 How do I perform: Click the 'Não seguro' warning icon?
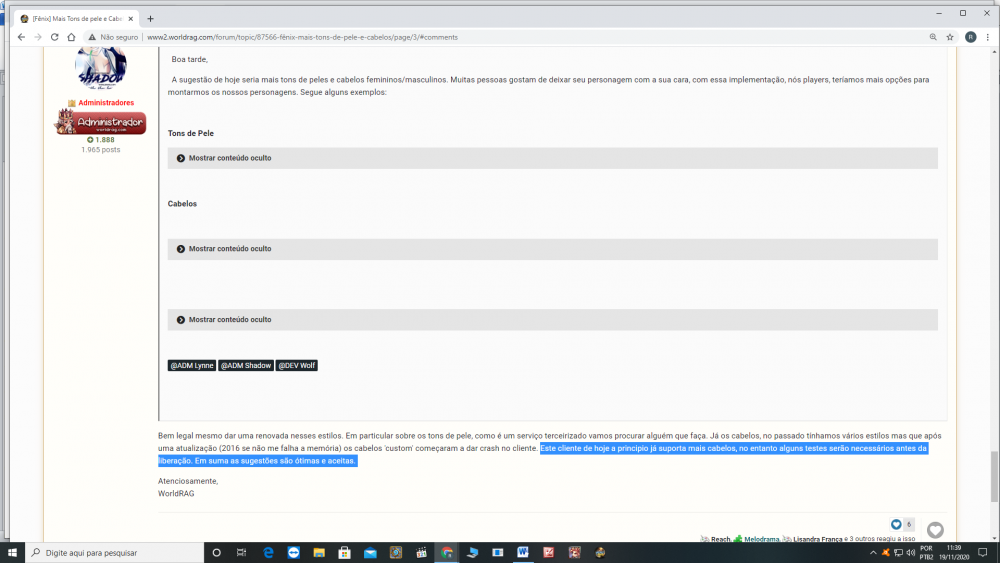[x=92, y=37]
